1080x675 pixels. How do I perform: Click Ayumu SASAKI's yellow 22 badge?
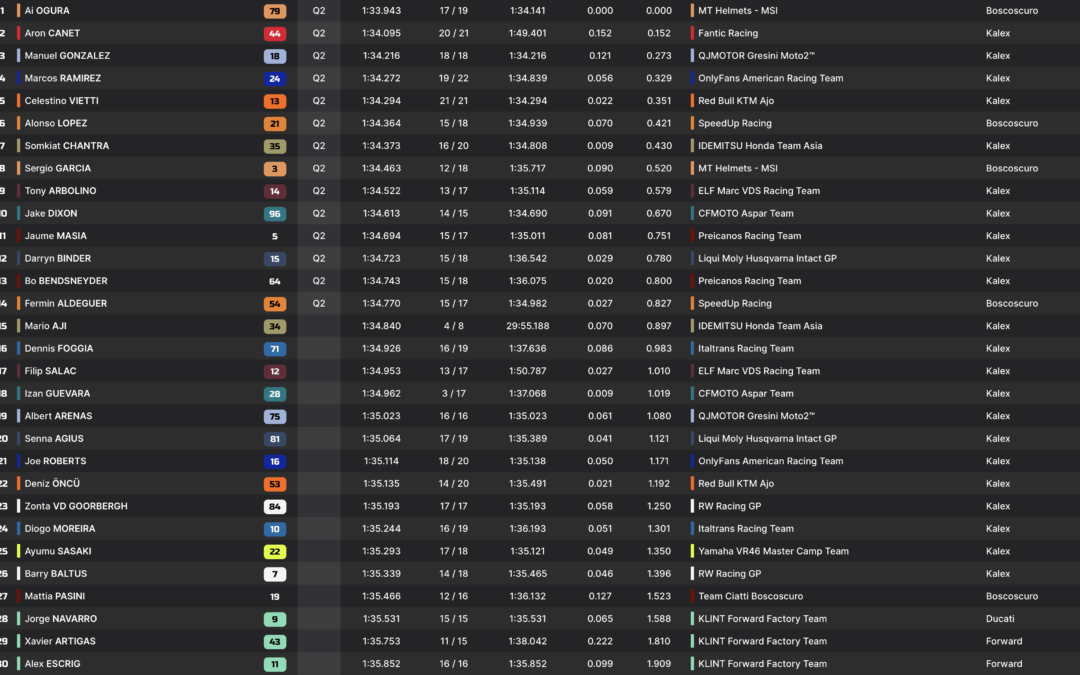point(275,552)
